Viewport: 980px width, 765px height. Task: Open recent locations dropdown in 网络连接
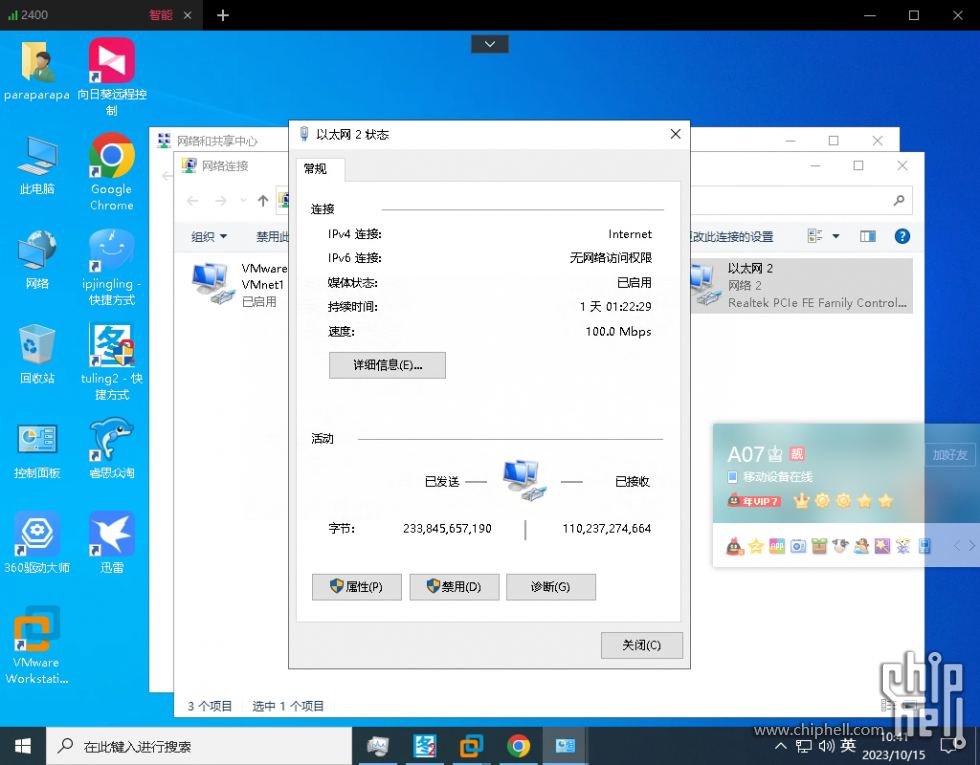[243, 201]
